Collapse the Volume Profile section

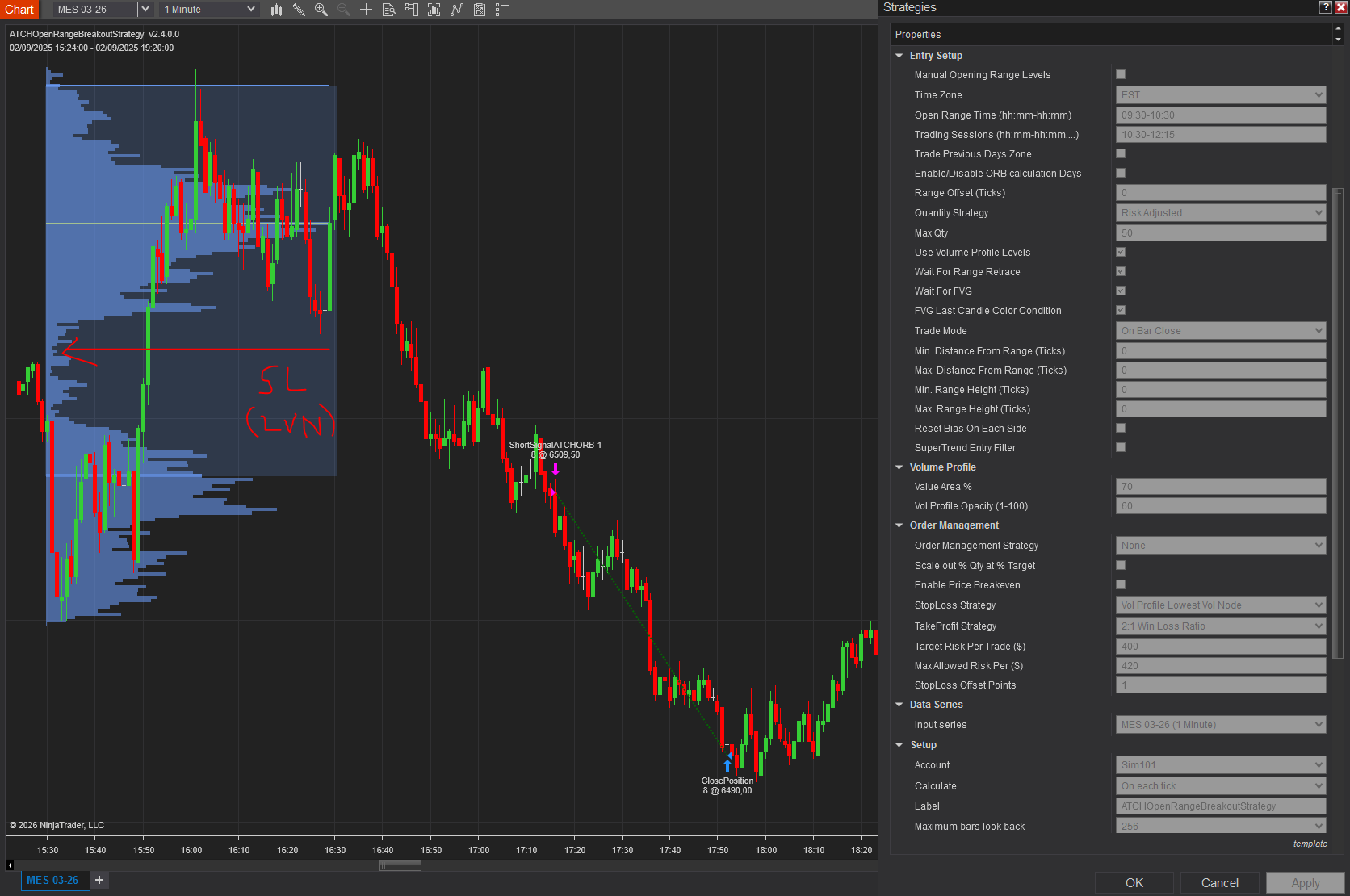(899, 467)
